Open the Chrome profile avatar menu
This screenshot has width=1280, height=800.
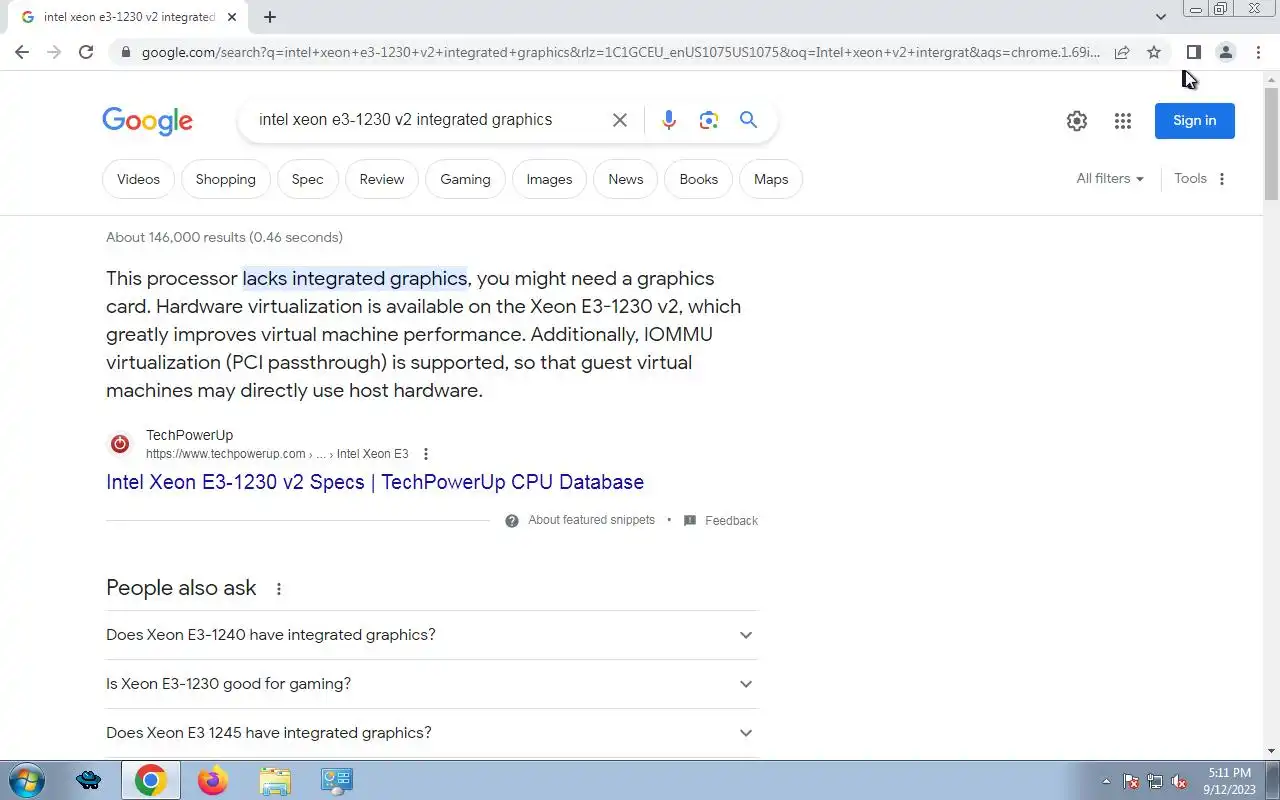click(x=1225, y=52)
